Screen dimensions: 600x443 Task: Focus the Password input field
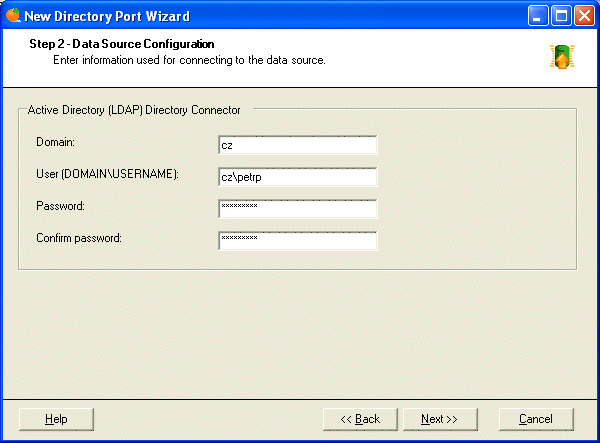(x=298, y=209)
